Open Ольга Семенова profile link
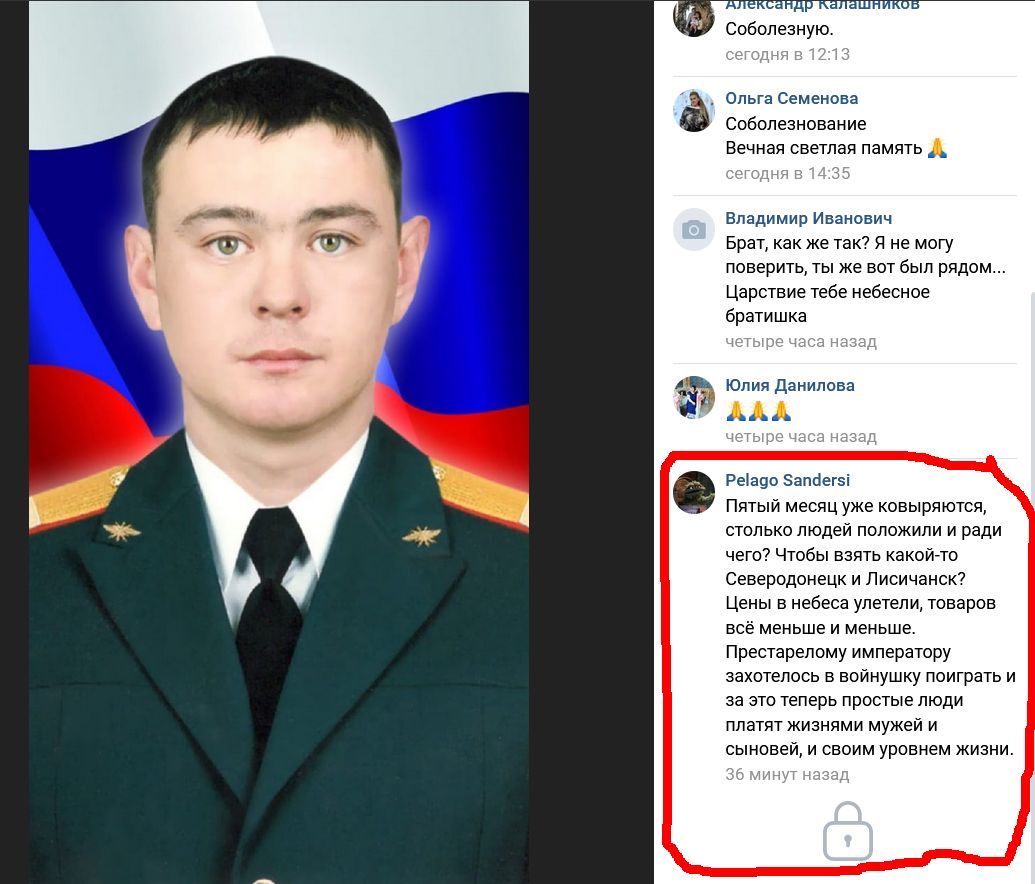The image size is (1035, 884). [x=791, y=98]
